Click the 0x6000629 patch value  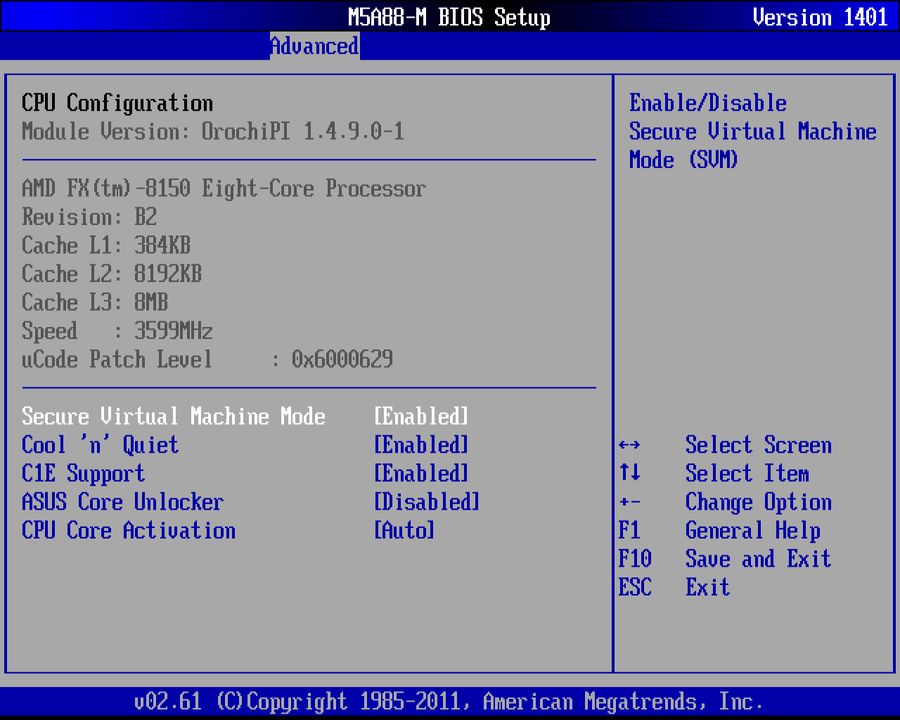(342, 359)
